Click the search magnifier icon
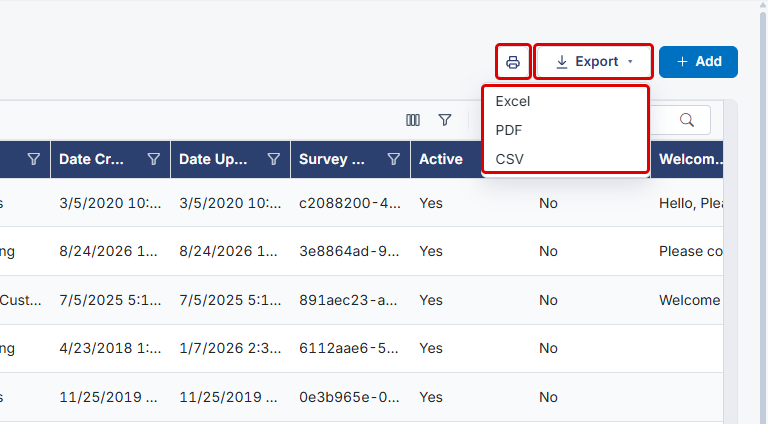Viewport: 768px width, 424px height. tap(687, 120)
